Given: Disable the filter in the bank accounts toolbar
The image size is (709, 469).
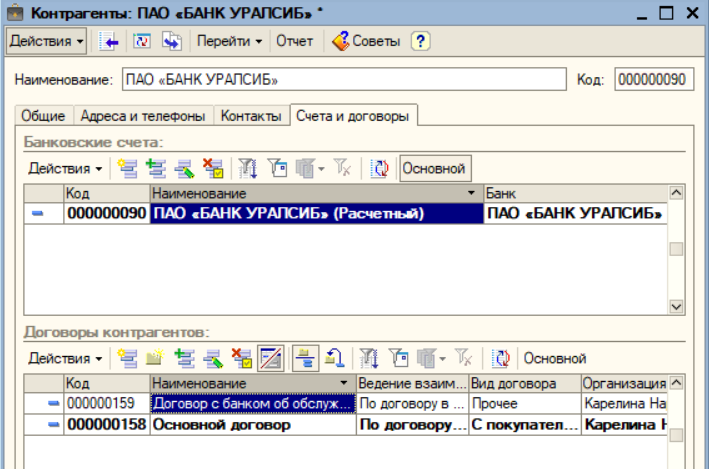Looking at the screenshot, I should click(342, 168).
